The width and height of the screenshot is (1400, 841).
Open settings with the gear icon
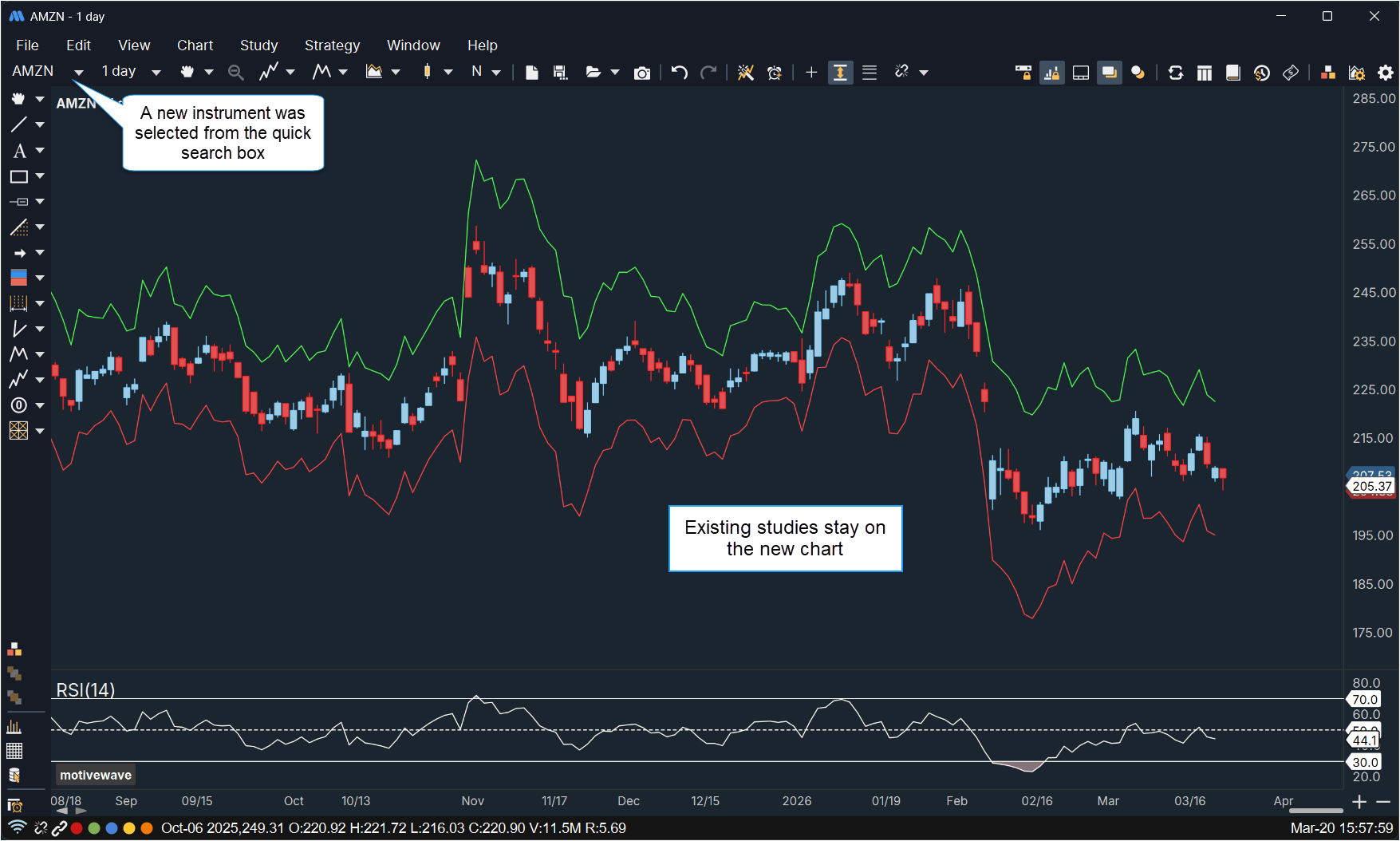tap(1386, 73)
